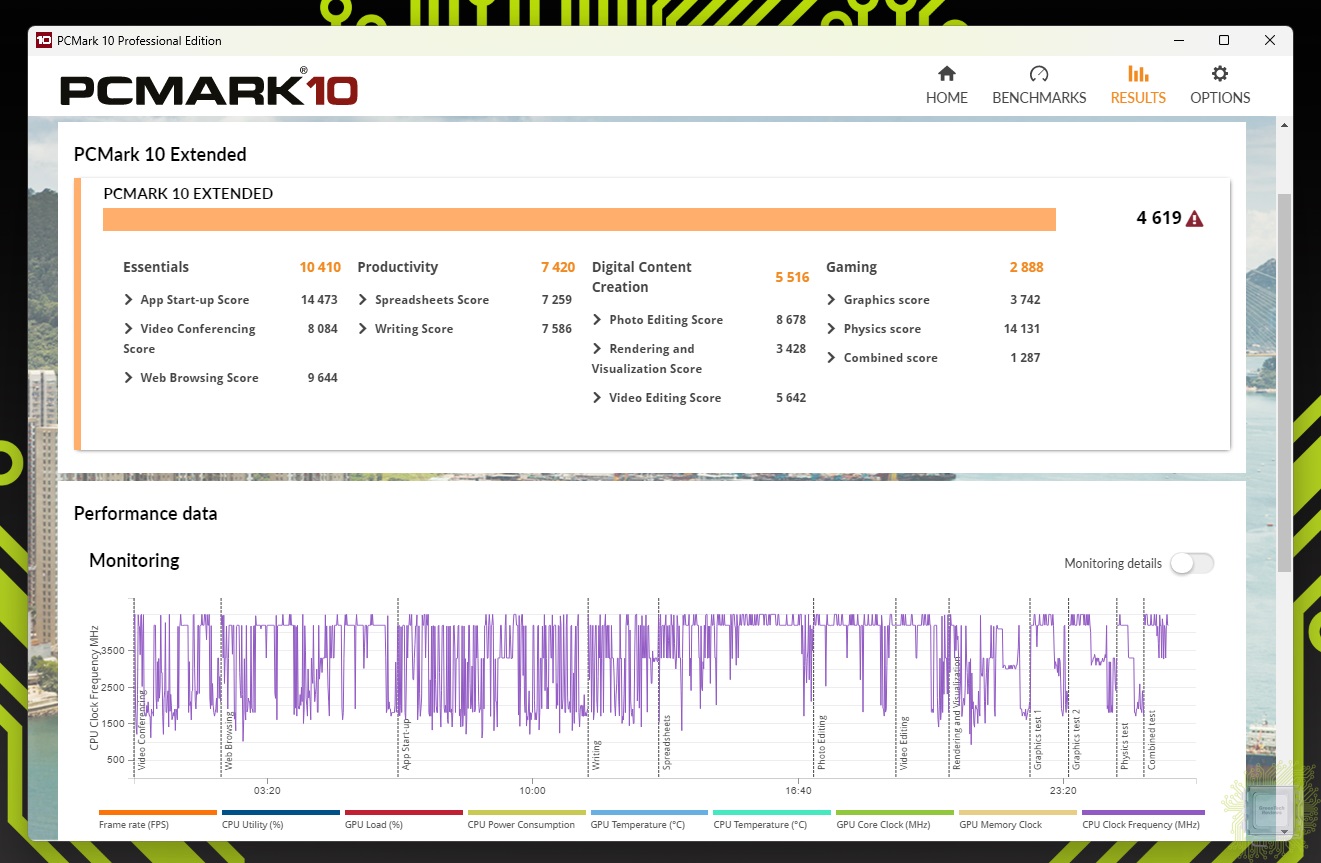
Task: Select the RESULTS chart icon
Action: point(1138,74)
